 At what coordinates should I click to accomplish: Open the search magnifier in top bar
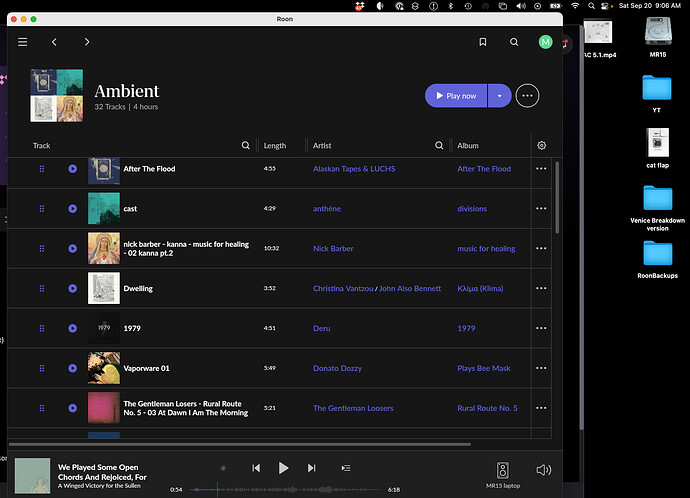point(514,42)
